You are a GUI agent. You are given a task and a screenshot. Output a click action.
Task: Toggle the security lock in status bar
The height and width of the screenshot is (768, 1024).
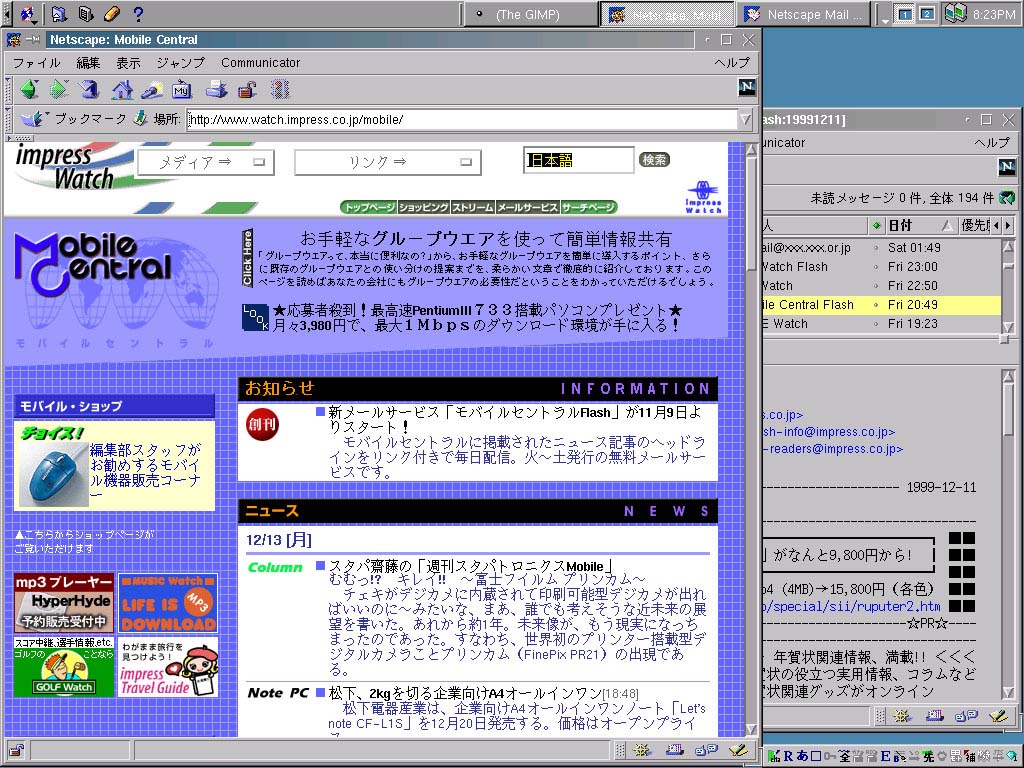16,749
